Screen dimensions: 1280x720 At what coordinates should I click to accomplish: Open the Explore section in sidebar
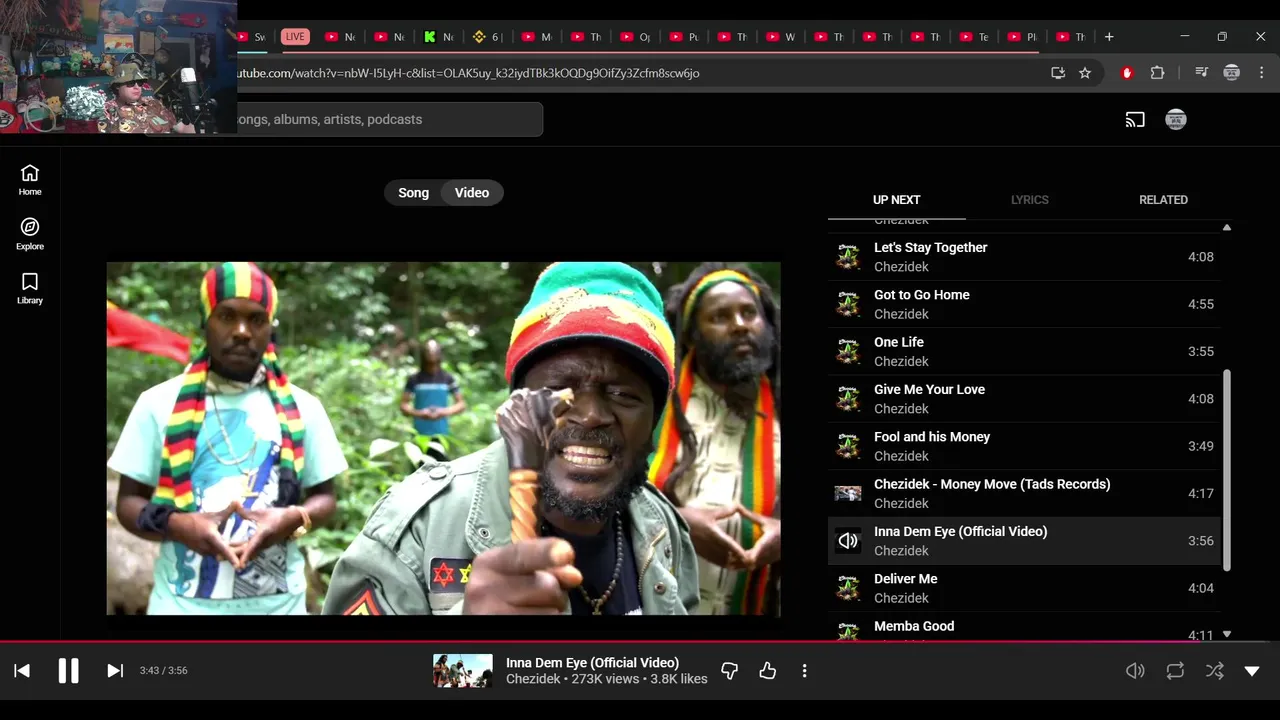tap(30, 234)
